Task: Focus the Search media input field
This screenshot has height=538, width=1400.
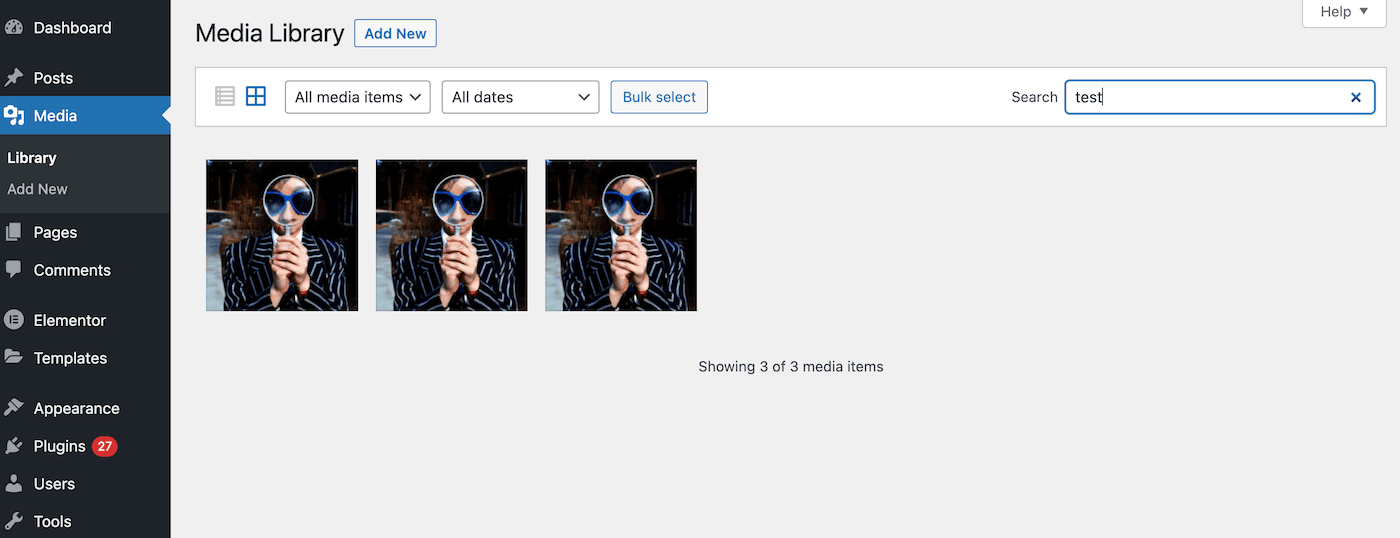Action: (1205, 97)
